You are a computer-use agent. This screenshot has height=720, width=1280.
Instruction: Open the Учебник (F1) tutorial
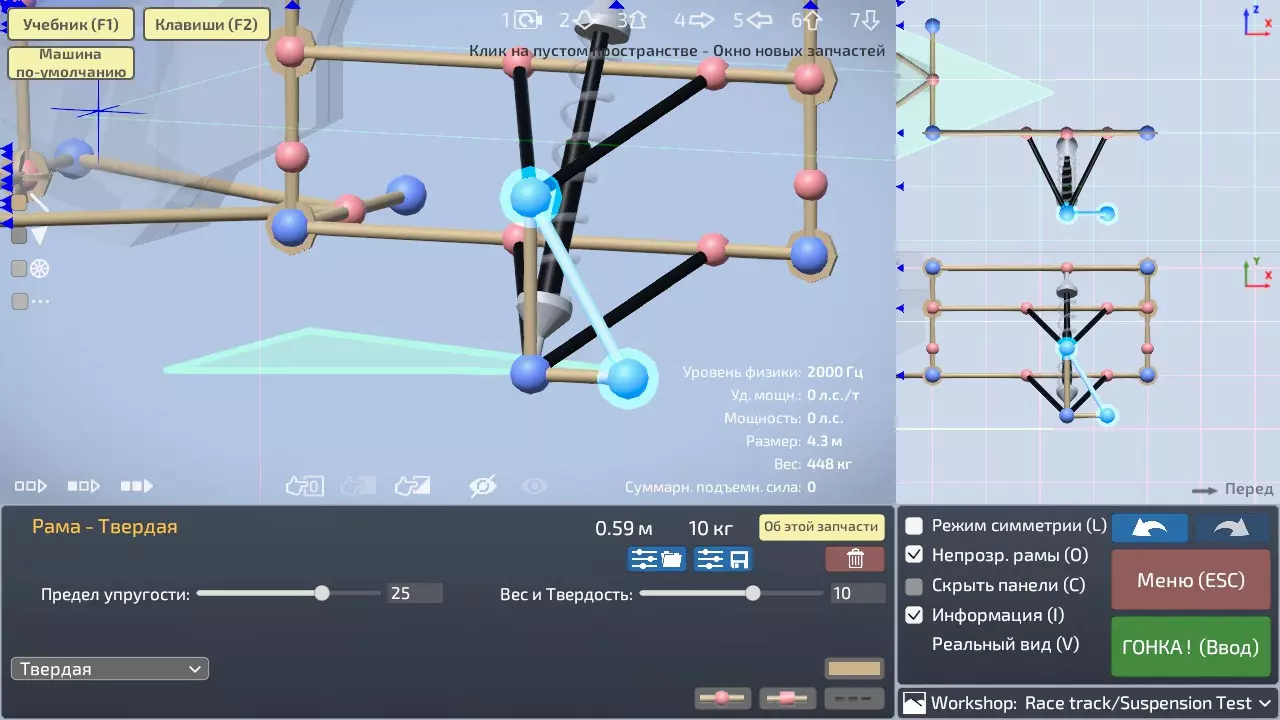[x=71, y=24]
